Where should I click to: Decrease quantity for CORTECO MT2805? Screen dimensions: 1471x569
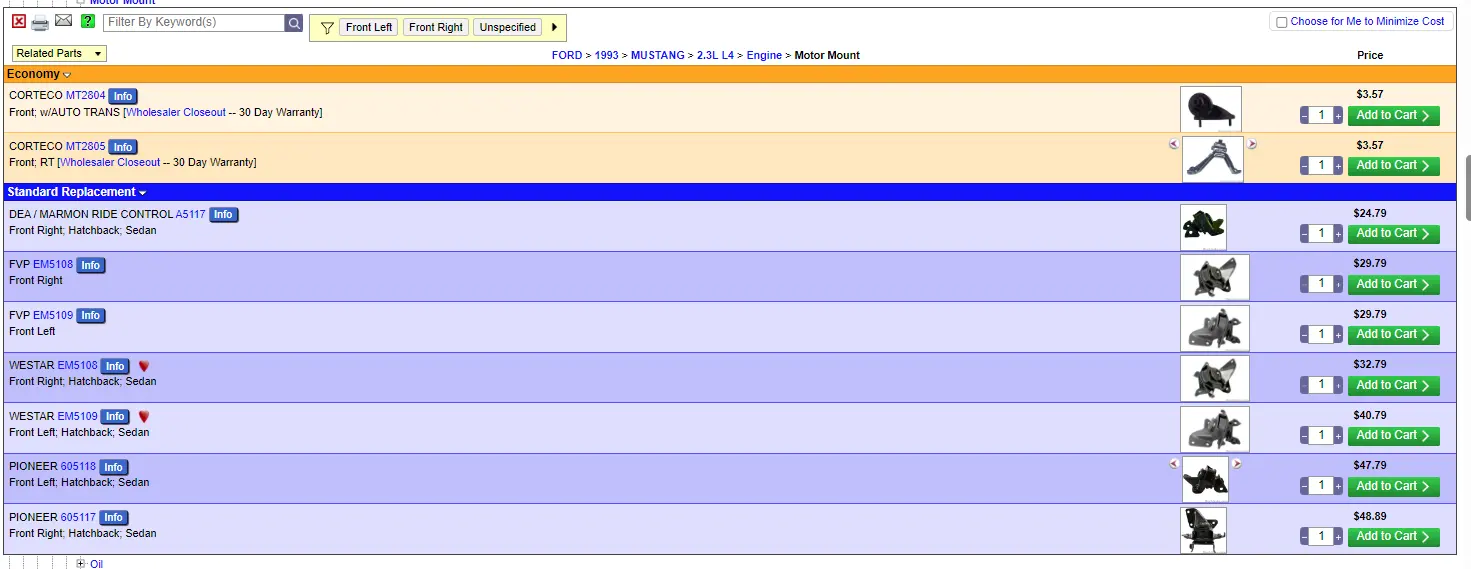tap(1304, 166)
